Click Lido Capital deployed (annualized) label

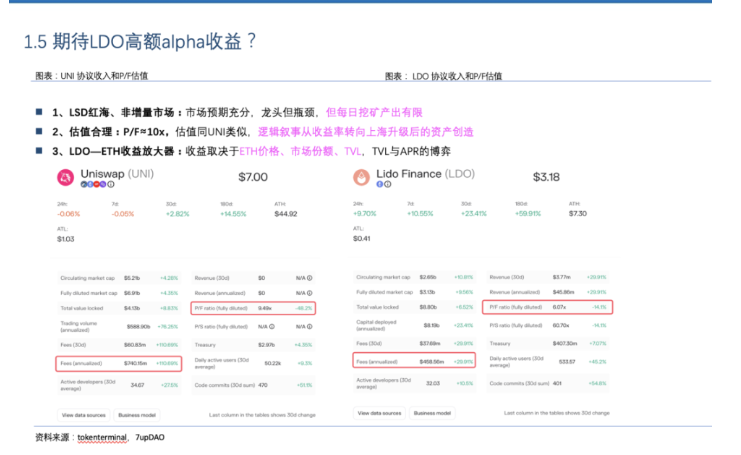coord(377,325)
